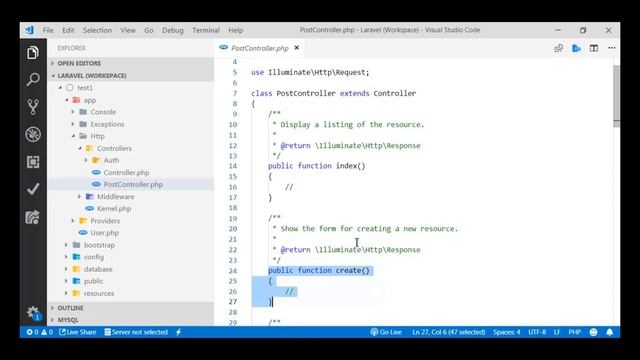Open the File menu
The height and width of the screenshot is (360, 640).
point(48,30)
